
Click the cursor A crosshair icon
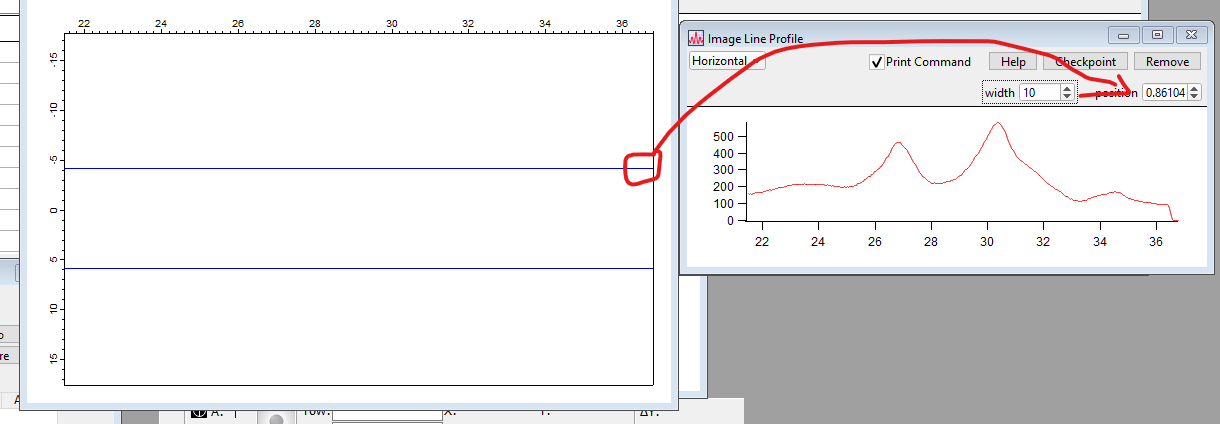click(198, 412)
